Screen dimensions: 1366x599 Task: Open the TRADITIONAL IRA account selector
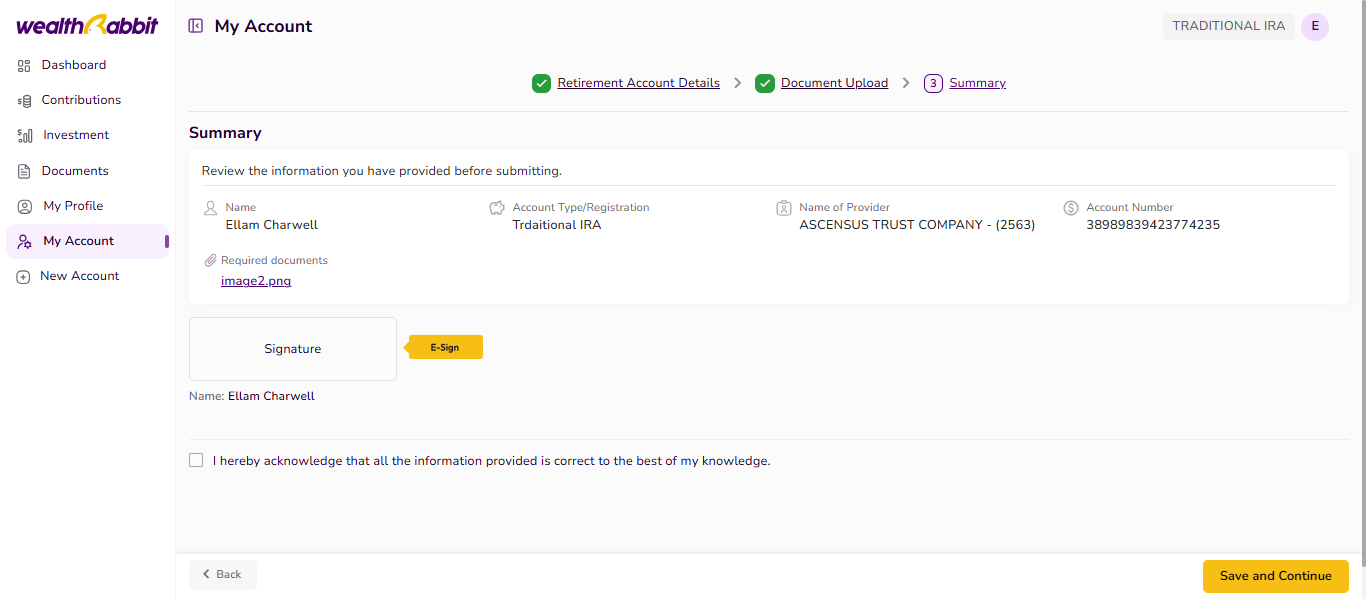pyautogui.click(x=1228, y=26)
